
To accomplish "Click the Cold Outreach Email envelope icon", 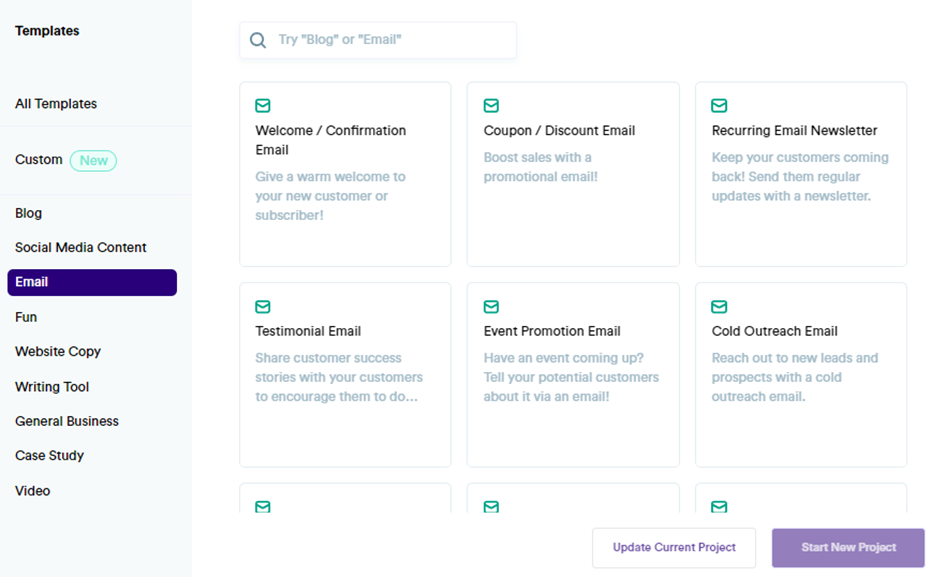I will (x=719, y=306).
